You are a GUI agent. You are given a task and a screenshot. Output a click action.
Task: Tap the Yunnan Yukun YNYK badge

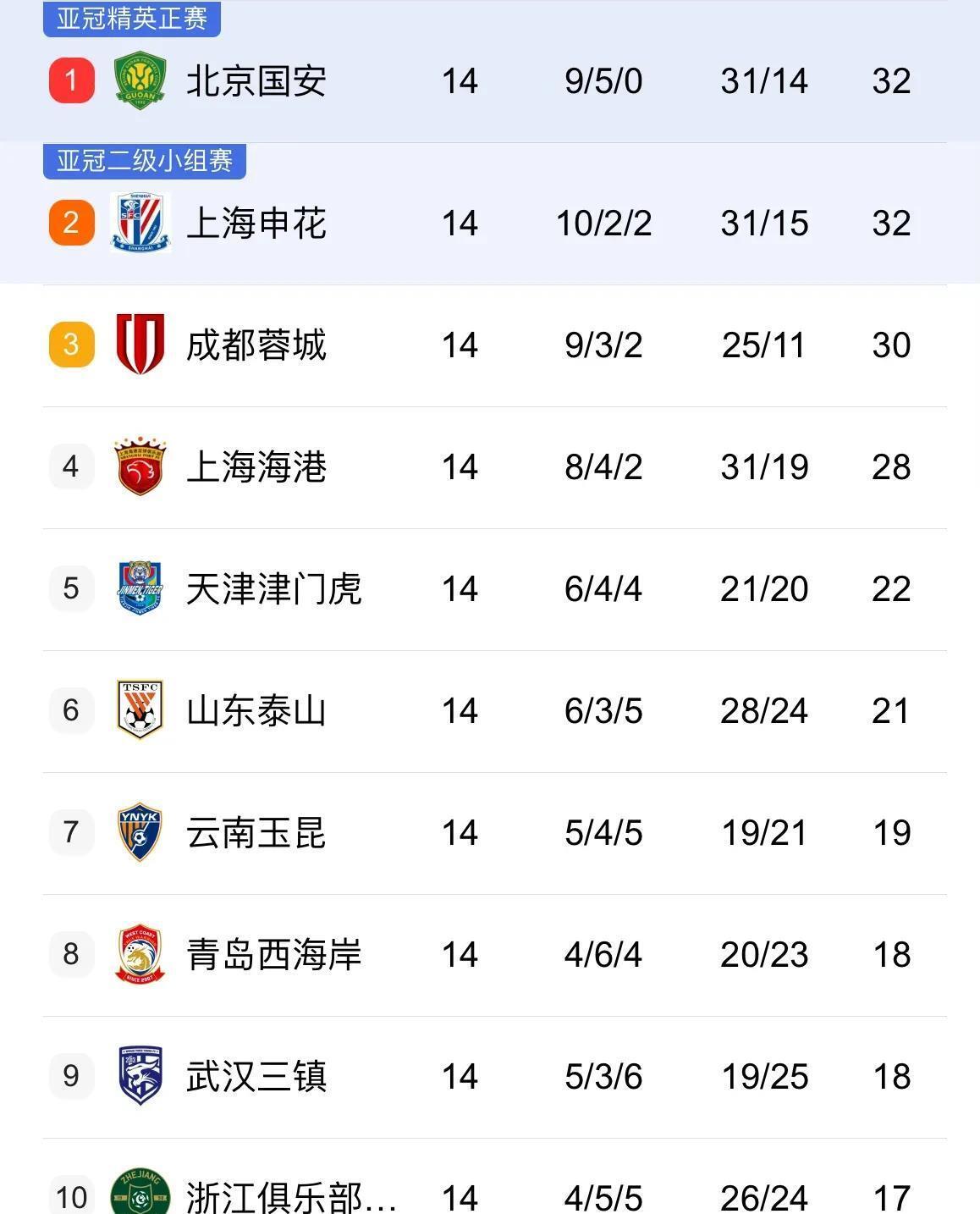click(x=140, y=832)
